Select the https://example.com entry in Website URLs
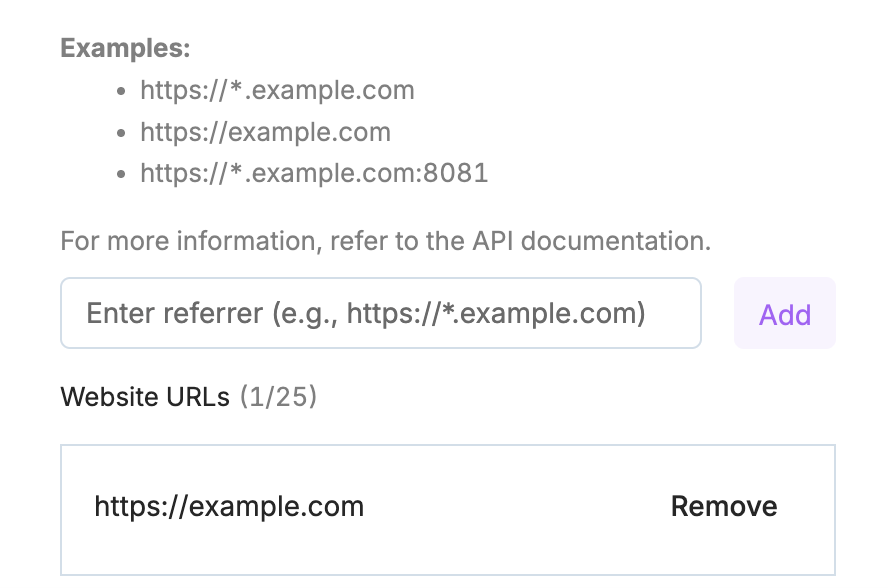888x588 pixels. coord(229,506)
